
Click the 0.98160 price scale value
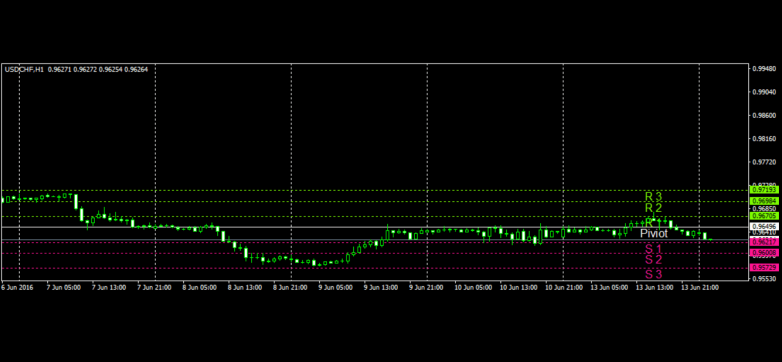(765, 139)
